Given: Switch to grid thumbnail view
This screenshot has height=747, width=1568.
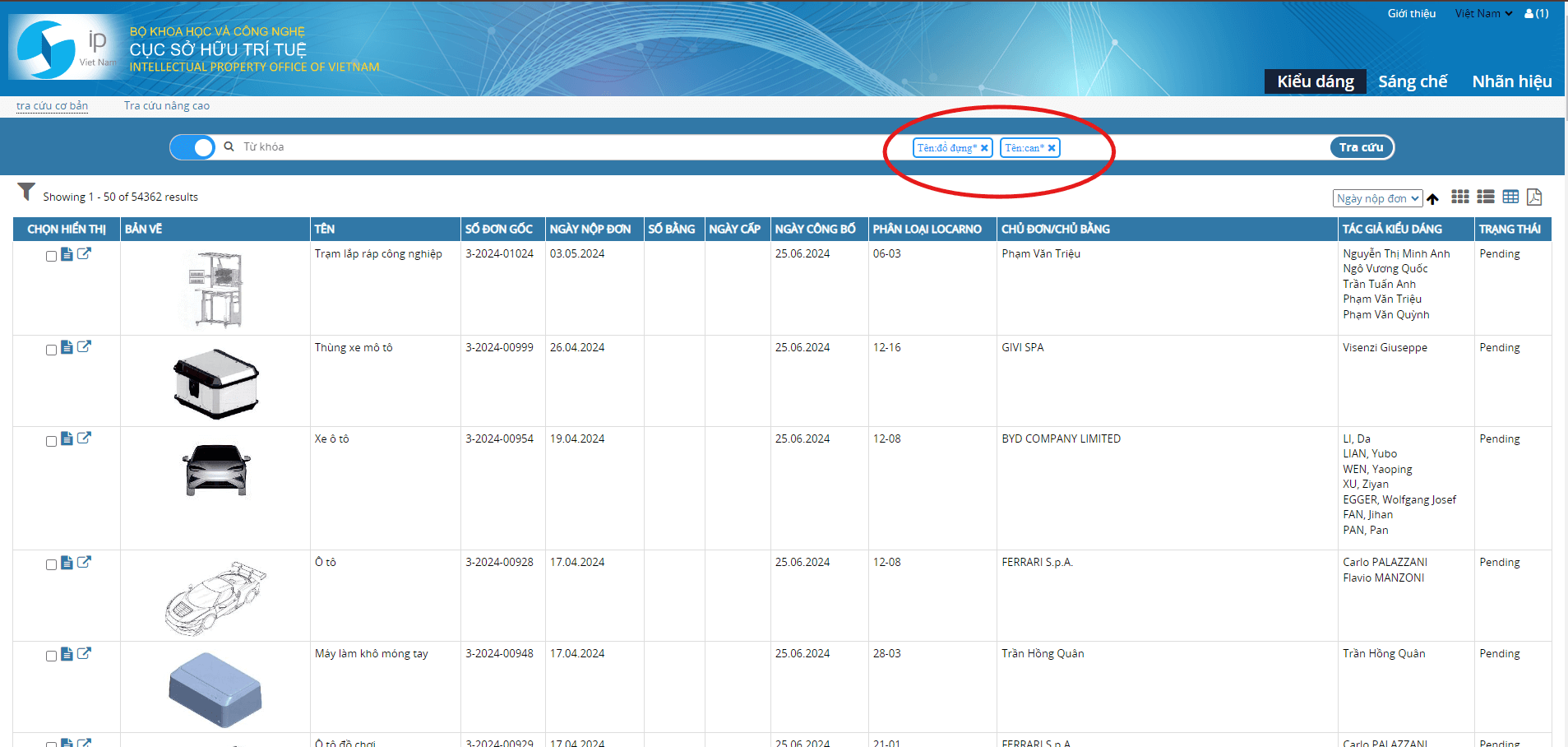Looking at the screenshot, I should click(x=1459, y=197).
